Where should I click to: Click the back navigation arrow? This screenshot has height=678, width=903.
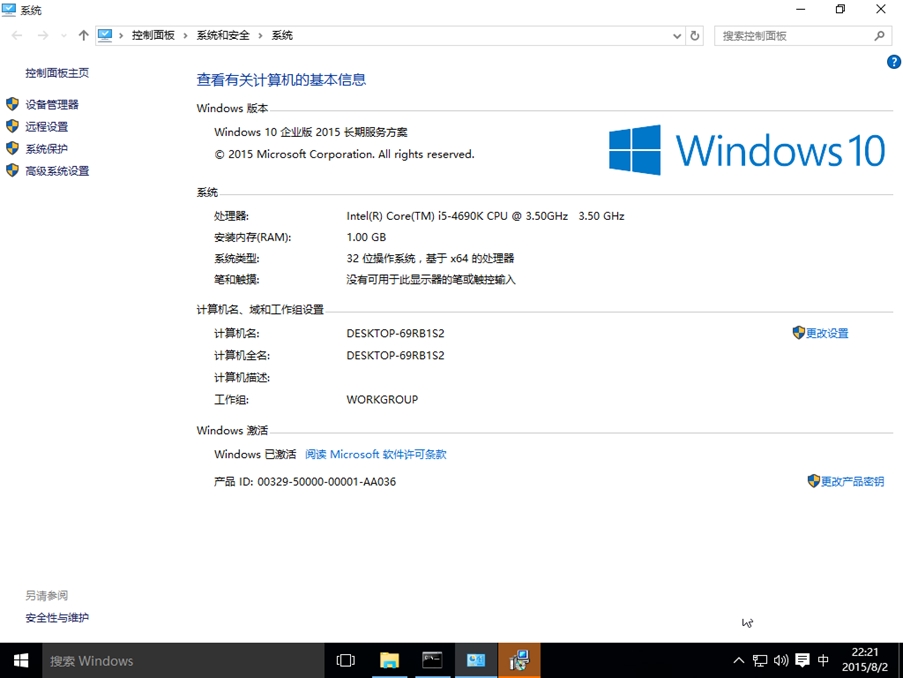pos(17,36)
